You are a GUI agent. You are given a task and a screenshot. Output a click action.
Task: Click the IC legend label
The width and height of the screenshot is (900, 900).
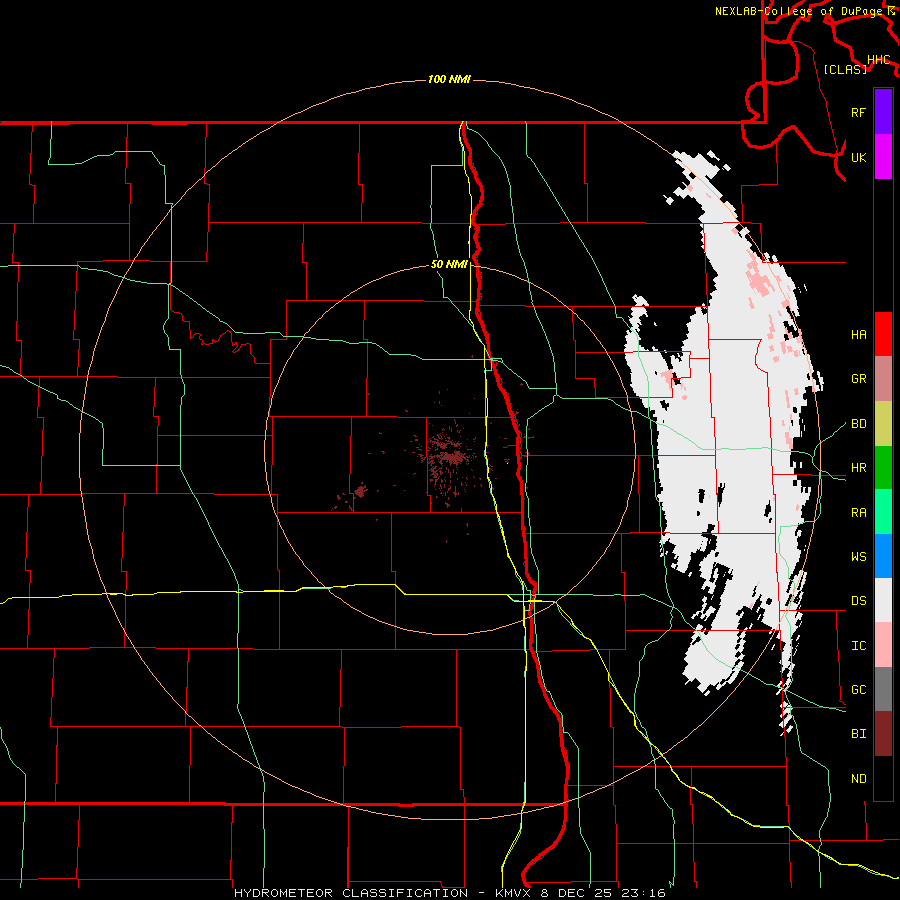[x=858, y=646]
